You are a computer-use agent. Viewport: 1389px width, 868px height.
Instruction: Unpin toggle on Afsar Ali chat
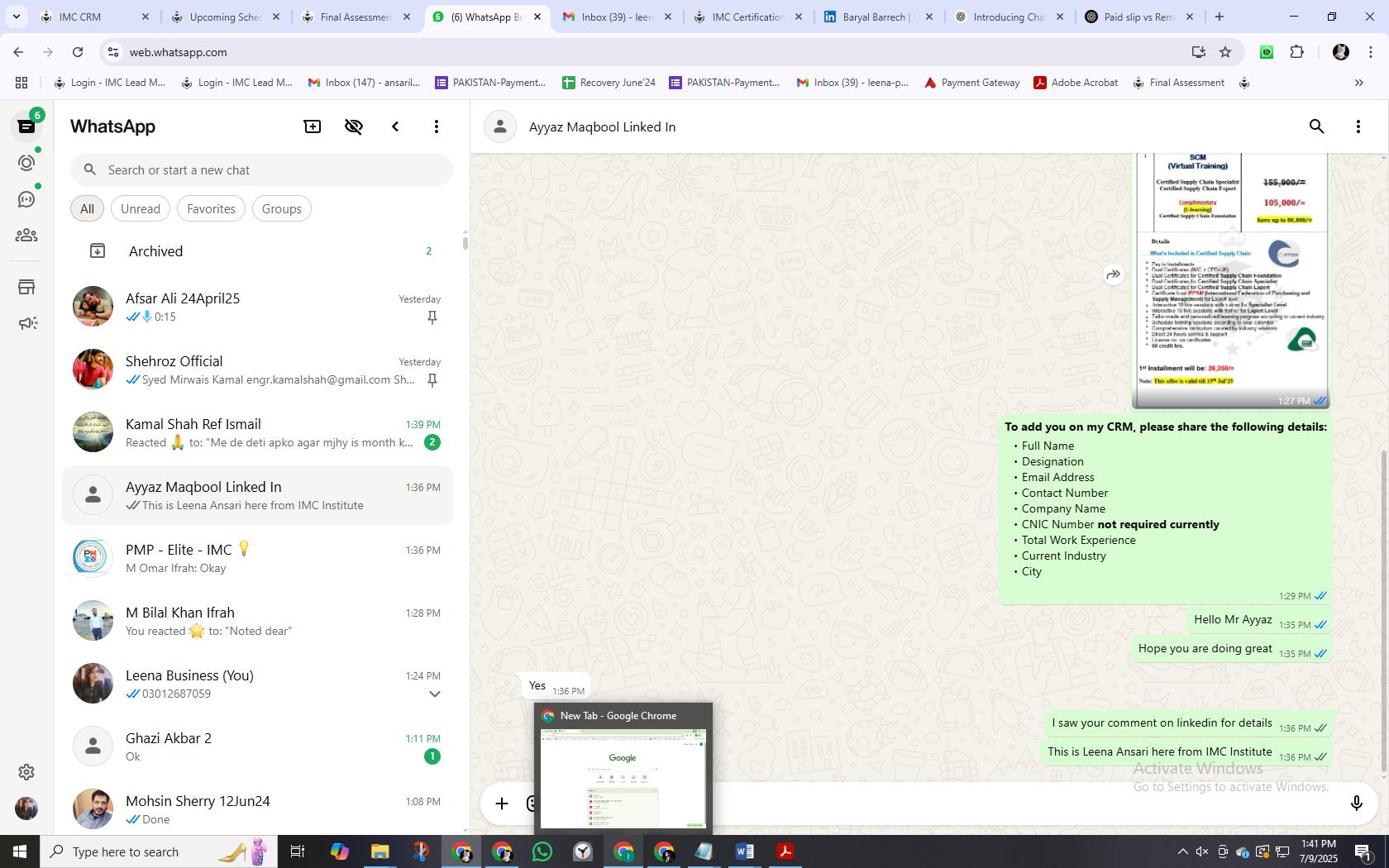(x=432, y=317)
